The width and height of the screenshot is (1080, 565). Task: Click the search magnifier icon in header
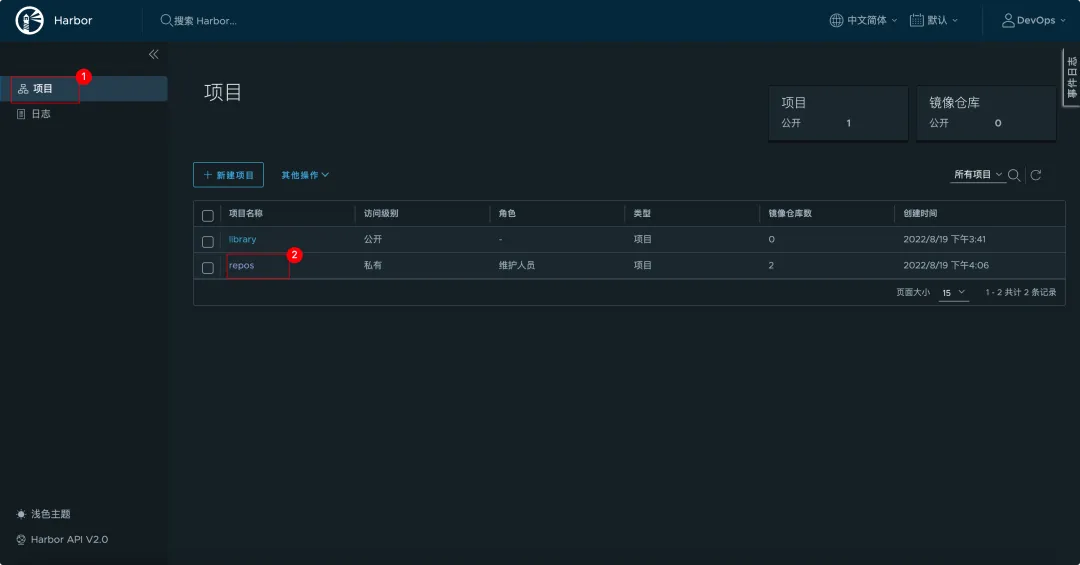[x=166, y=21]
